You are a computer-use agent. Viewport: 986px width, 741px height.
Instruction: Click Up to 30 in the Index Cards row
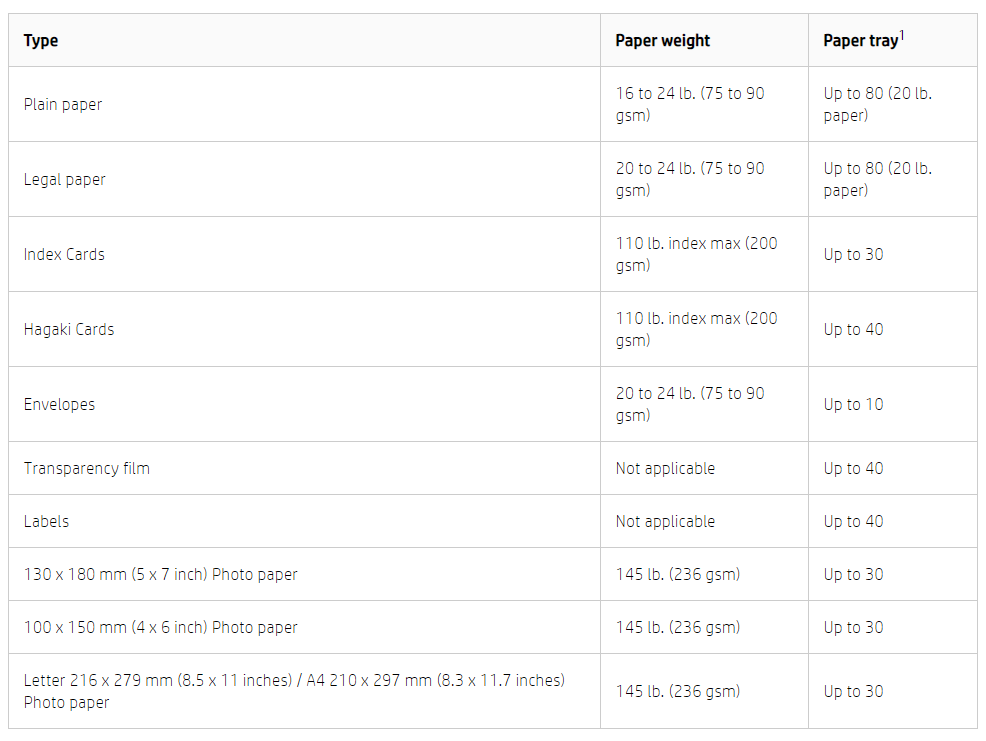[853, 254]
